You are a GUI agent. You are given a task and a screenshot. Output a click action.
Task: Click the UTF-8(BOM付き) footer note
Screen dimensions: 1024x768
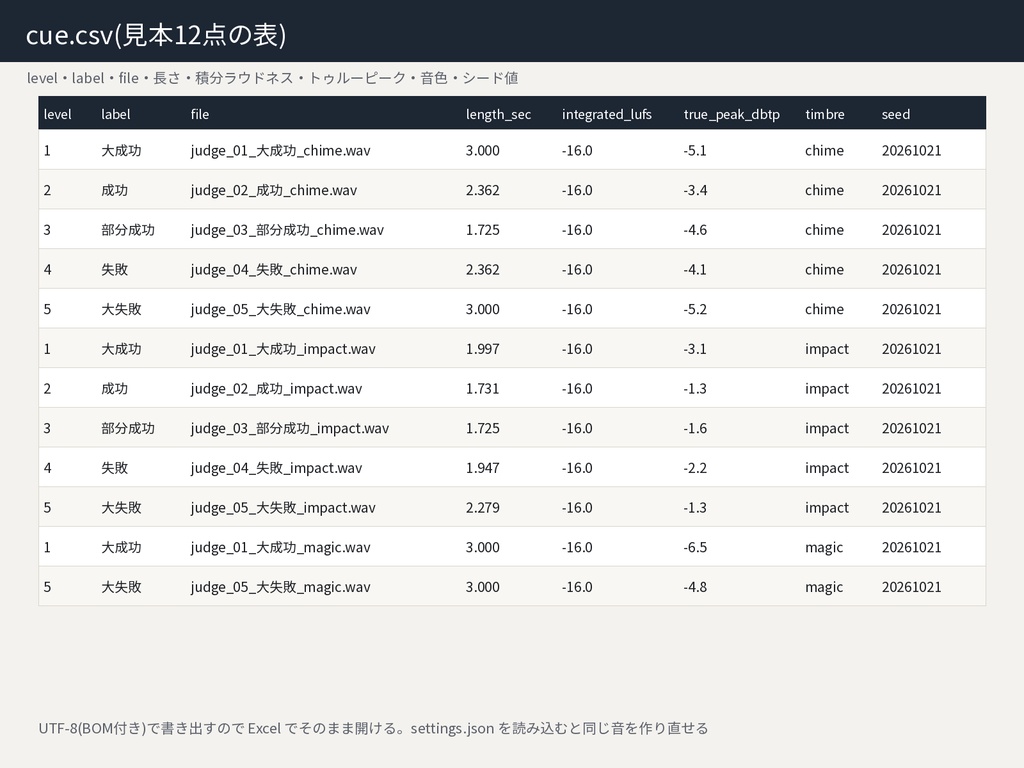click(x=373, y=728)
